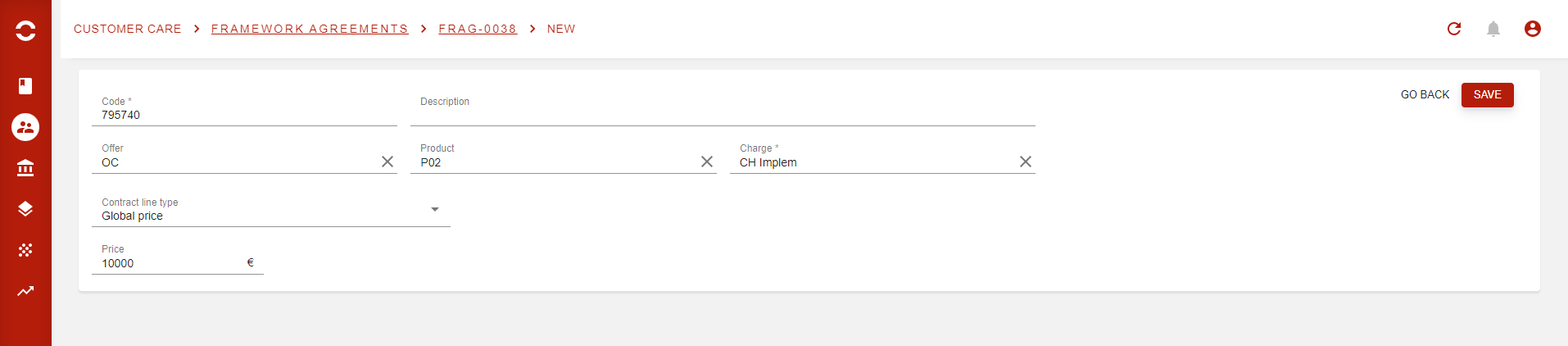Go to Framework Agreements breadcrumb

(310, 29)
